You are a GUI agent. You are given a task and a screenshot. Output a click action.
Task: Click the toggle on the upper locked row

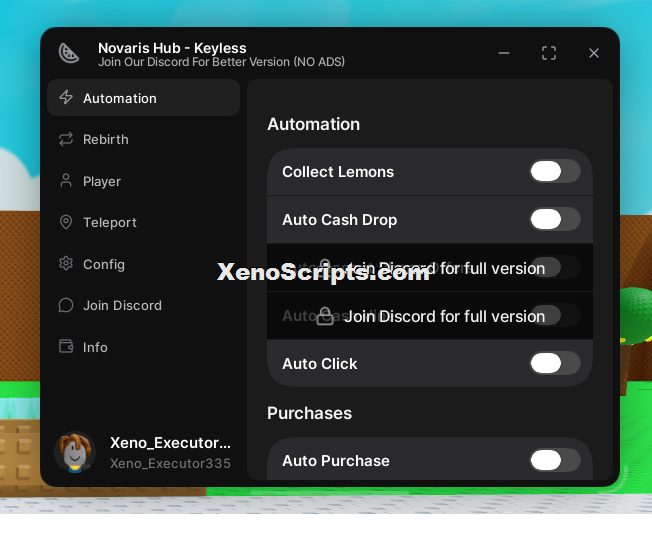555,267
